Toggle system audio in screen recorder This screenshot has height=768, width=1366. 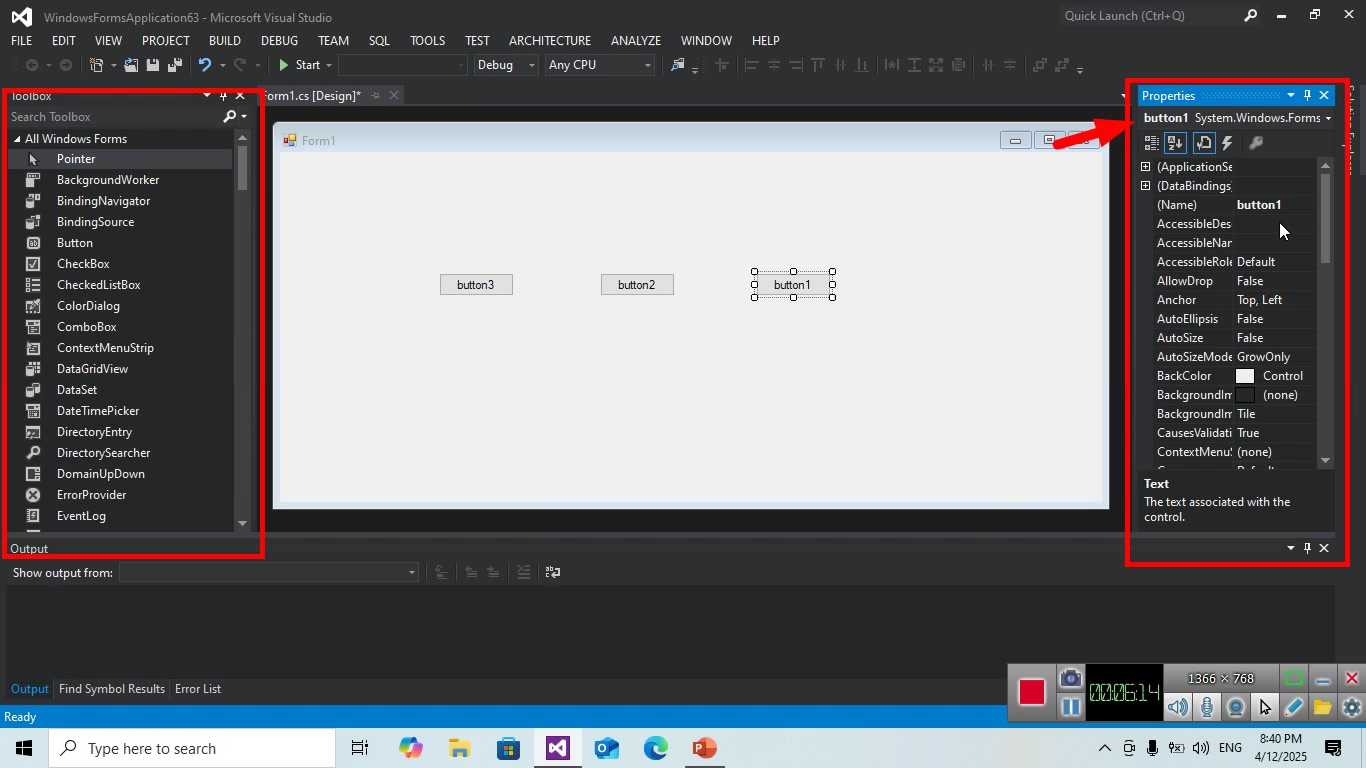click(1178, 707)
